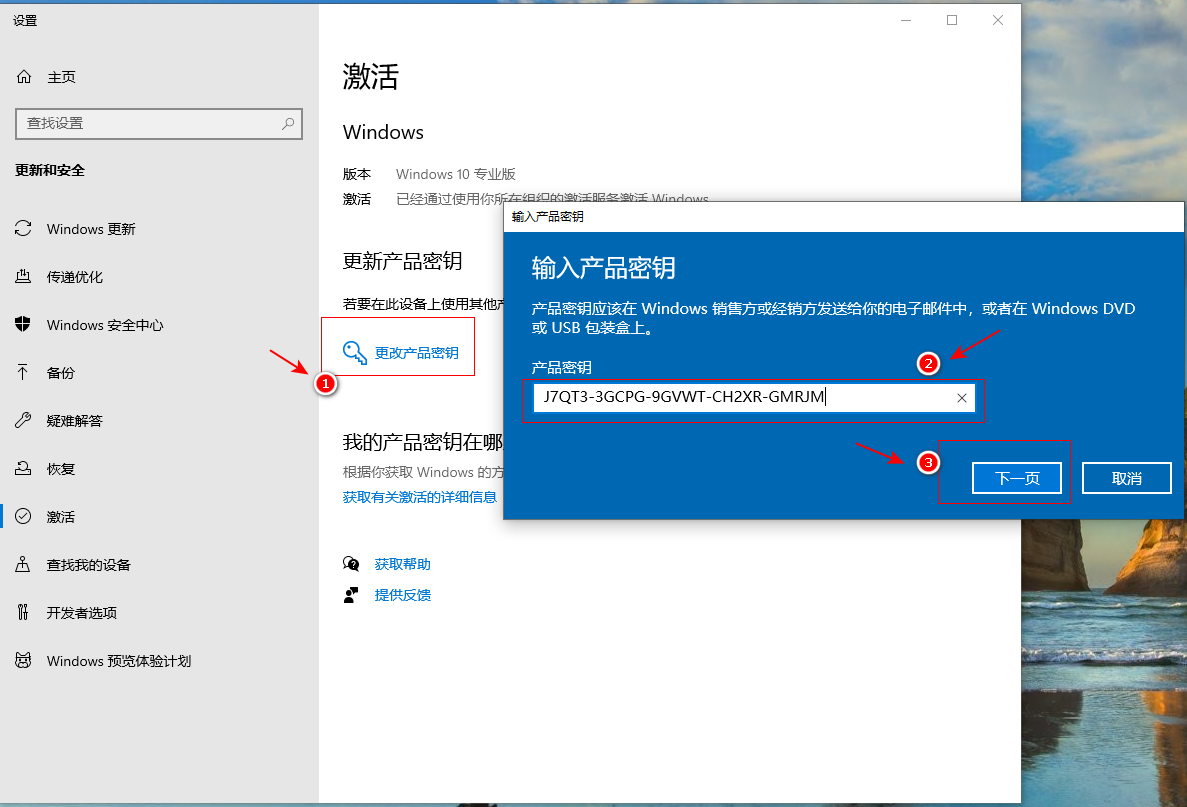
Task: Open the 恢复 page
Action: (x=61, y=469)
